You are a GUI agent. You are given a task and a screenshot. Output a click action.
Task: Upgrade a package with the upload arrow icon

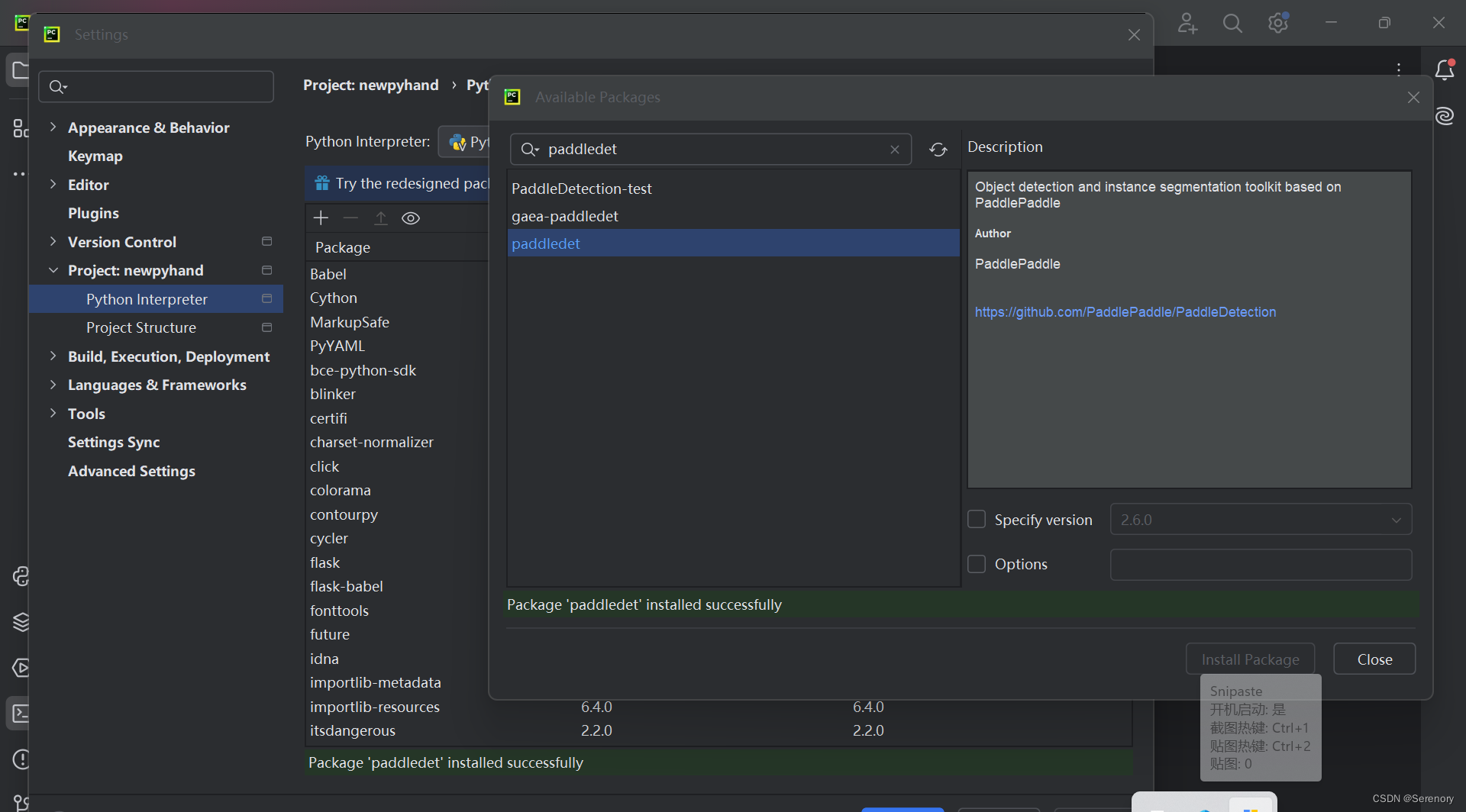(x=381, y=217)
